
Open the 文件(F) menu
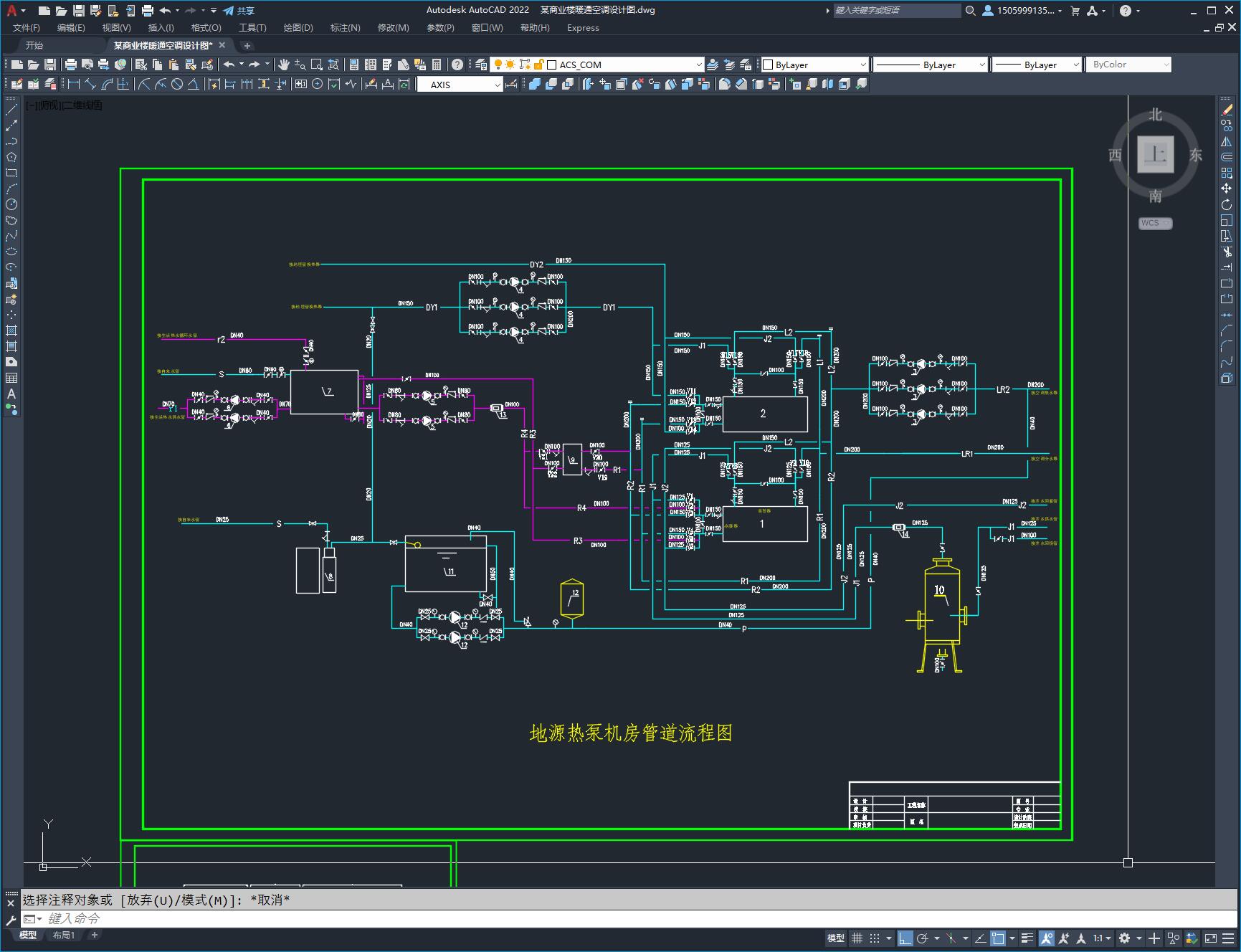tap(27, 27)
